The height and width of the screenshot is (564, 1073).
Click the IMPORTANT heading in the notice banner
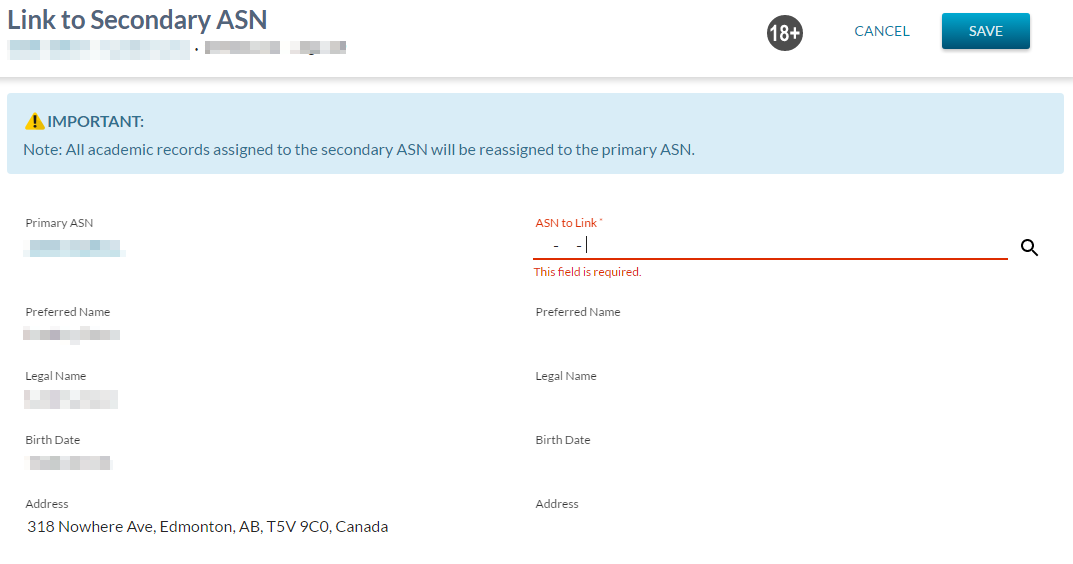(96, 122)
